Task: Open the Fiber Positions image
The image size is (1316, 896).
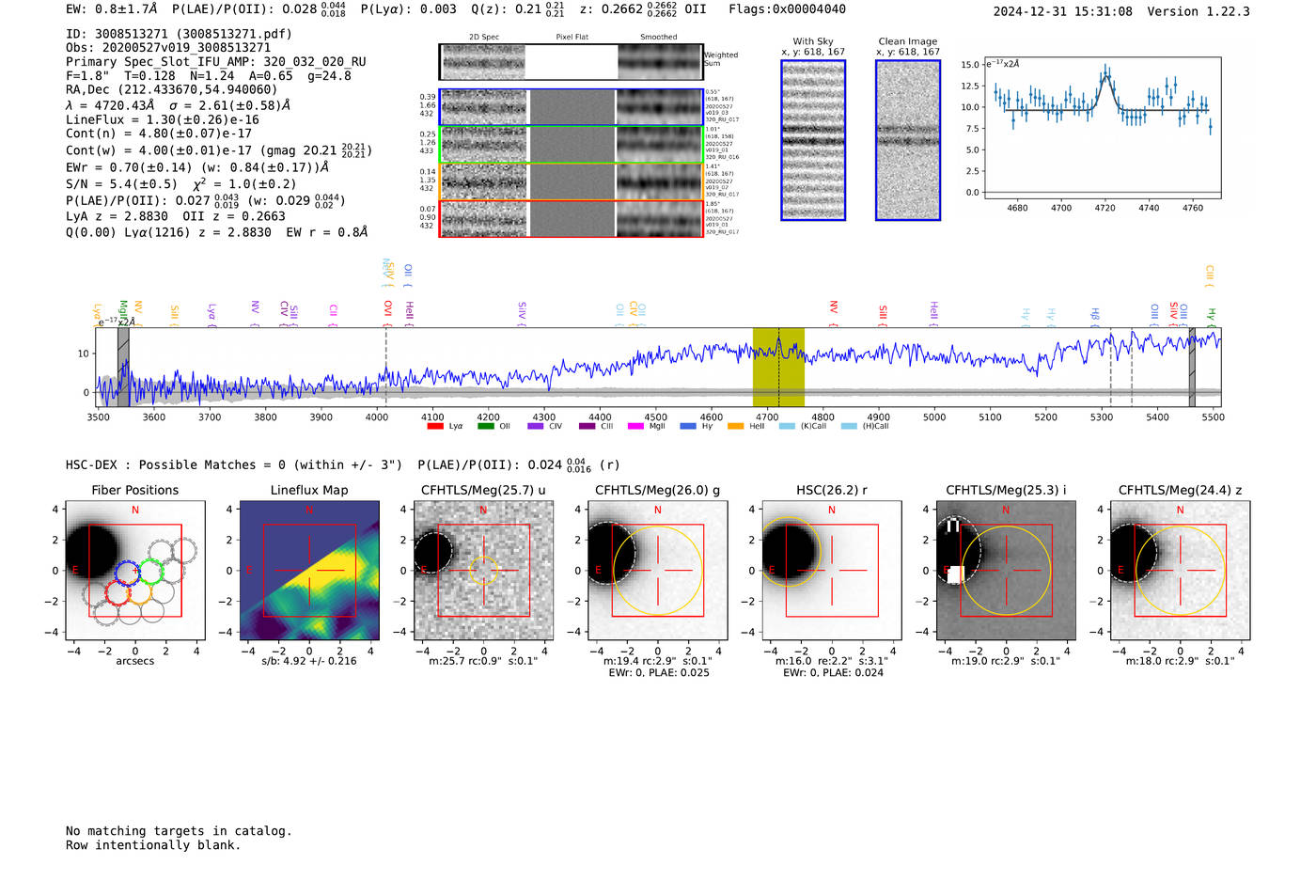Action: pyautogui.click(x=135, y=570)
